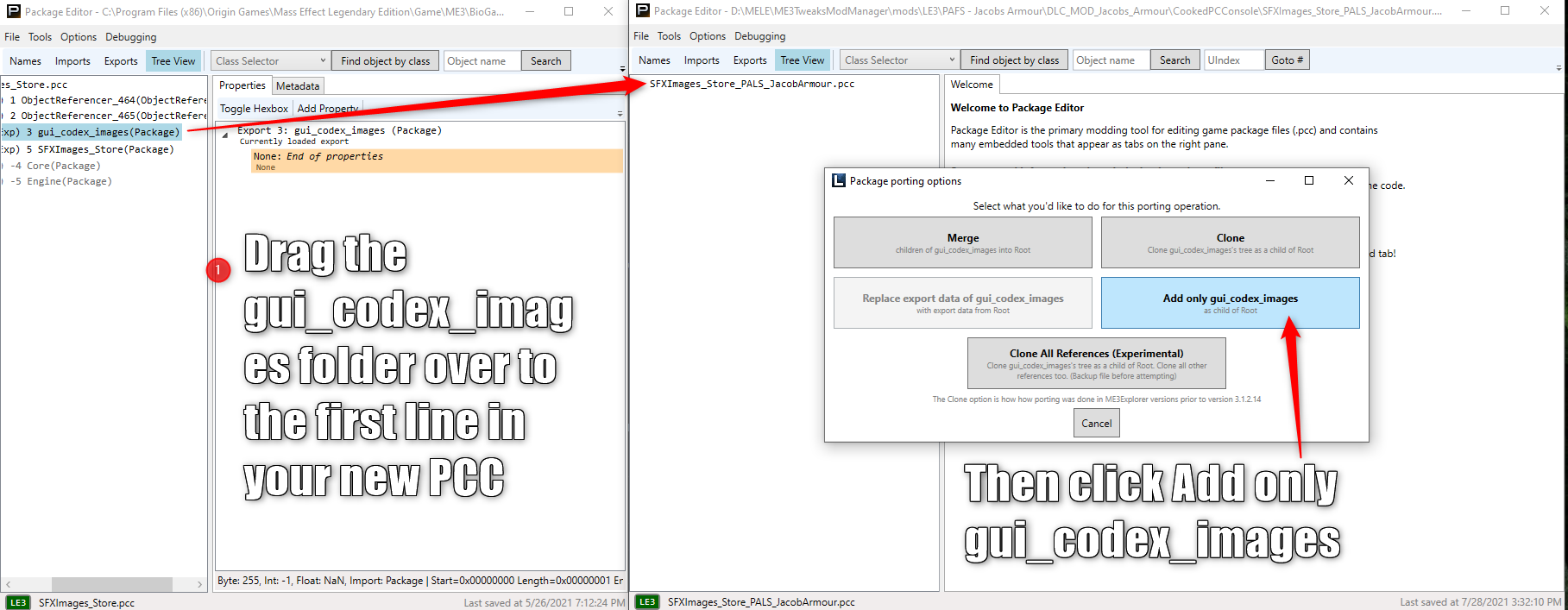Click Search button in left window
1568x610 pixels.
coord(545,61)
